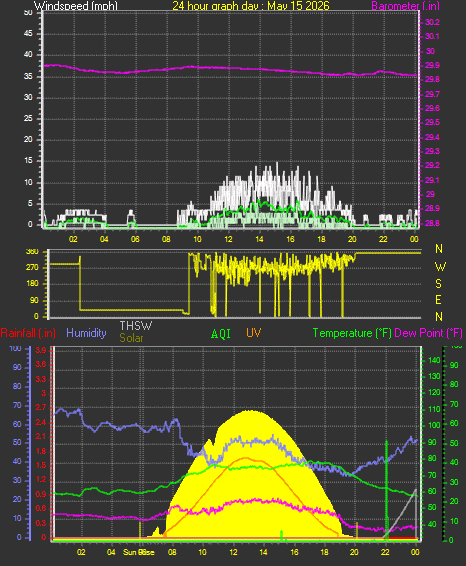Image resolution: width=466 pixels, height=566 pixels.
Task: Click the '3.9' rainfall axis value
Action: 41,351
